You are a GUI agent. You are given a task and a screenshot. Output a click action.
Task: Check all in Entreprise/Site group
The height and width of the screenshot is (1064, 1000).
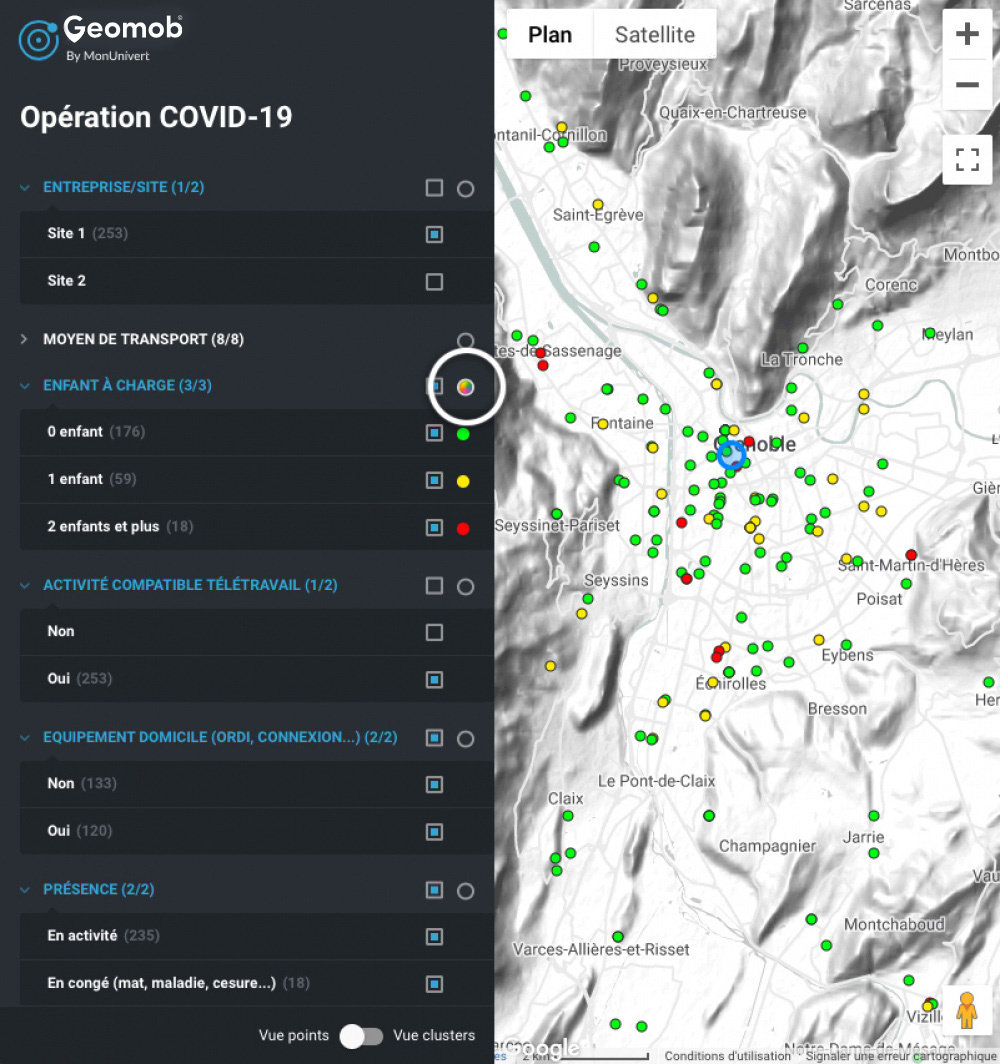434,188
